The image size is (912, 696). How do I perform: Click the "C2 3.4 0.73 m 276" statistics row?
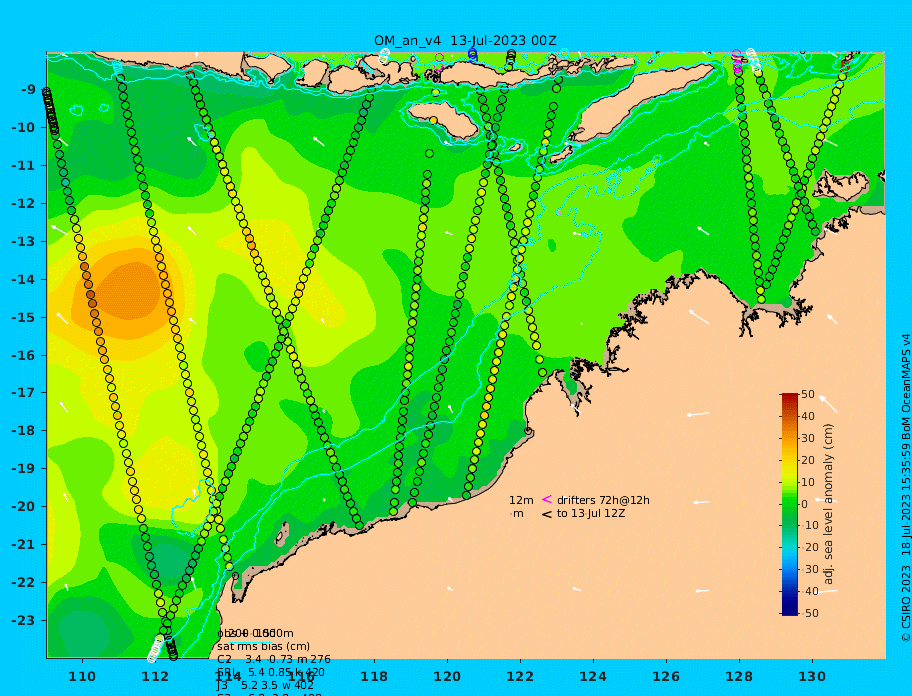[x=274, y=659]
